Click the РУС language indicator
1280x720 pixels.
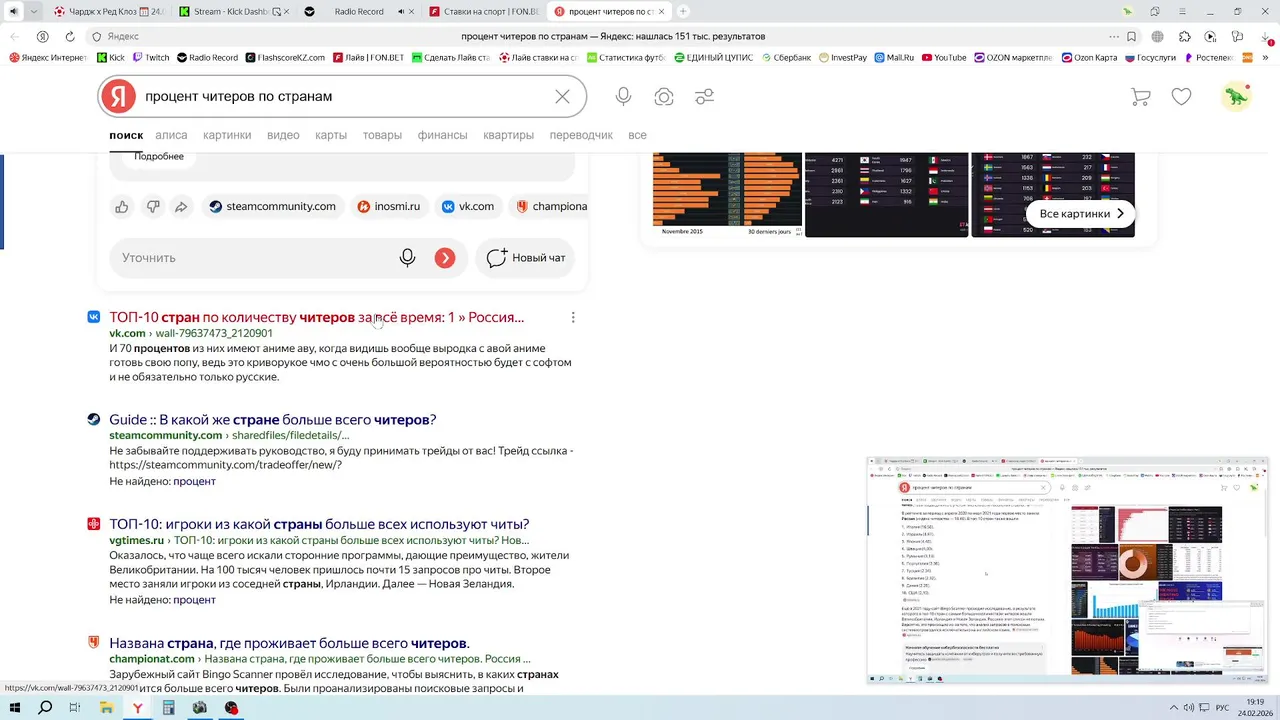(x=1222, y=708)
